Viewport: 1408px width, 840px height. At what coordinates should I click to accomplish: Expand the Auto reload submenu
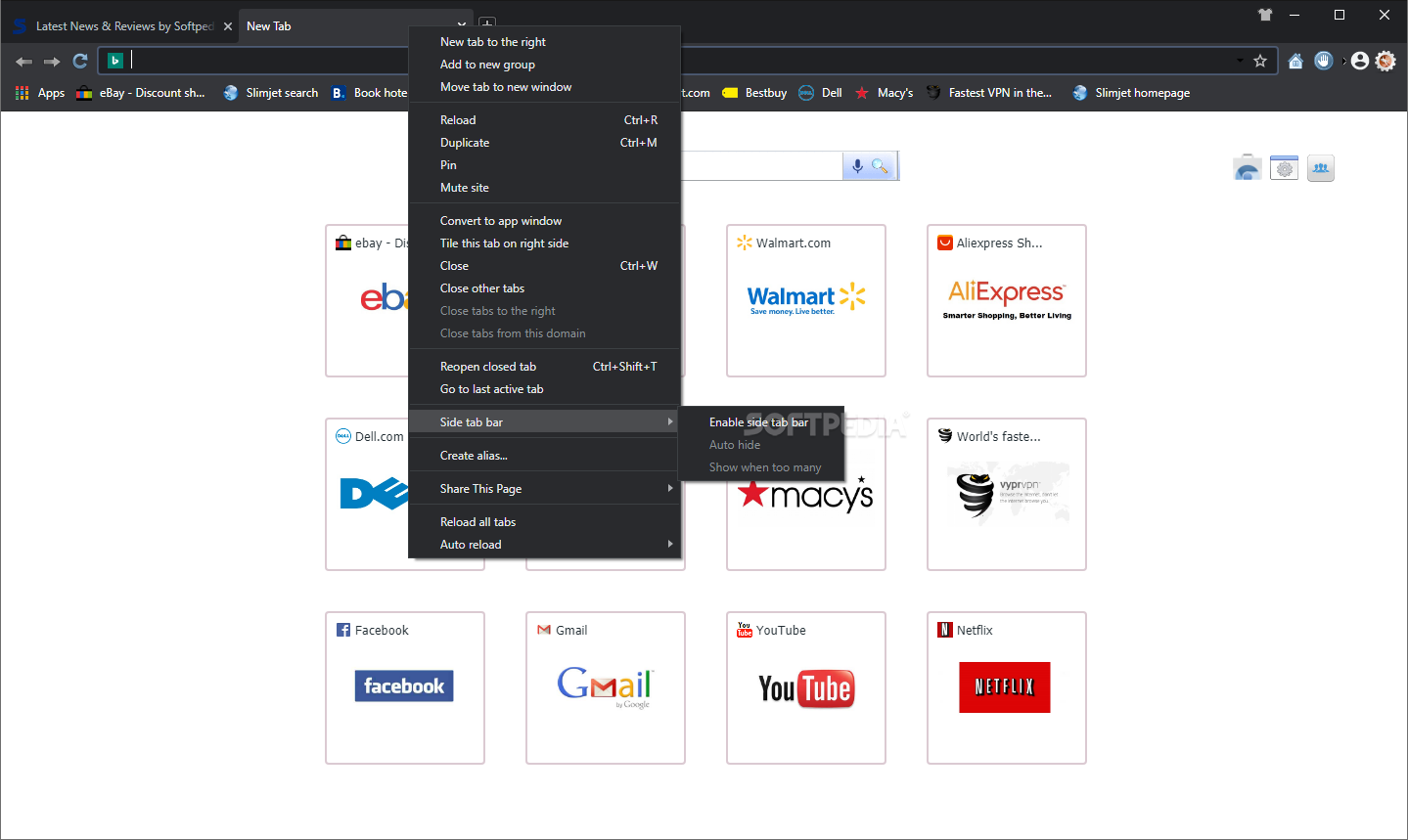pos(544,545)
